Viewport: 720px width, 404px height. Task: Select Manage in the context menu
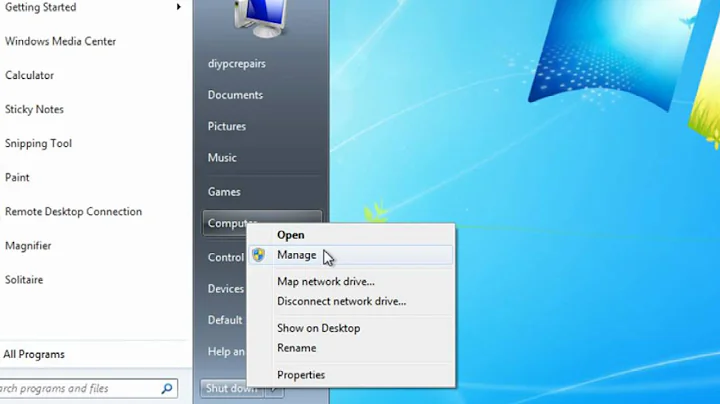[x=351, y=255]
